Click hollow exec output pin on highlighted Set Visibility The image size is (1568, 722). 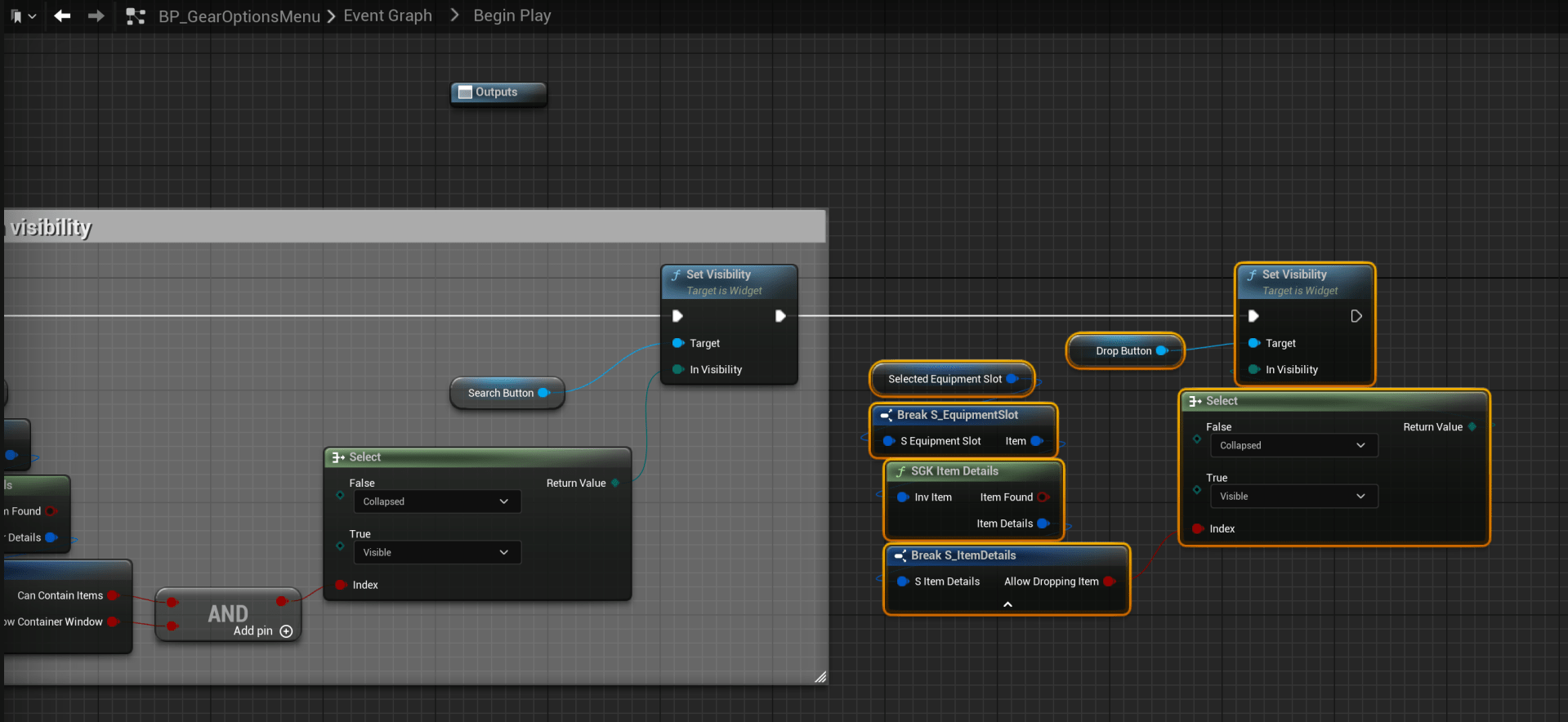click(1356, 316)
